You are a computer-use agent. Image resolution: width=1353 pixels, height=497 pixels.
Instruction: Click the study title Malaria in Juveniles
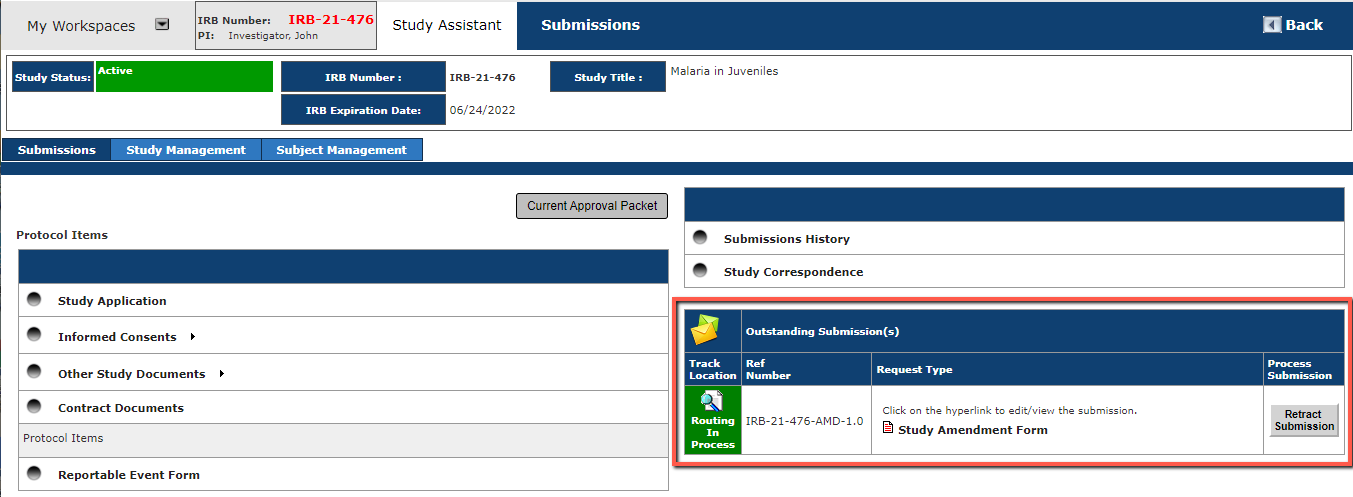pos(724,71)
